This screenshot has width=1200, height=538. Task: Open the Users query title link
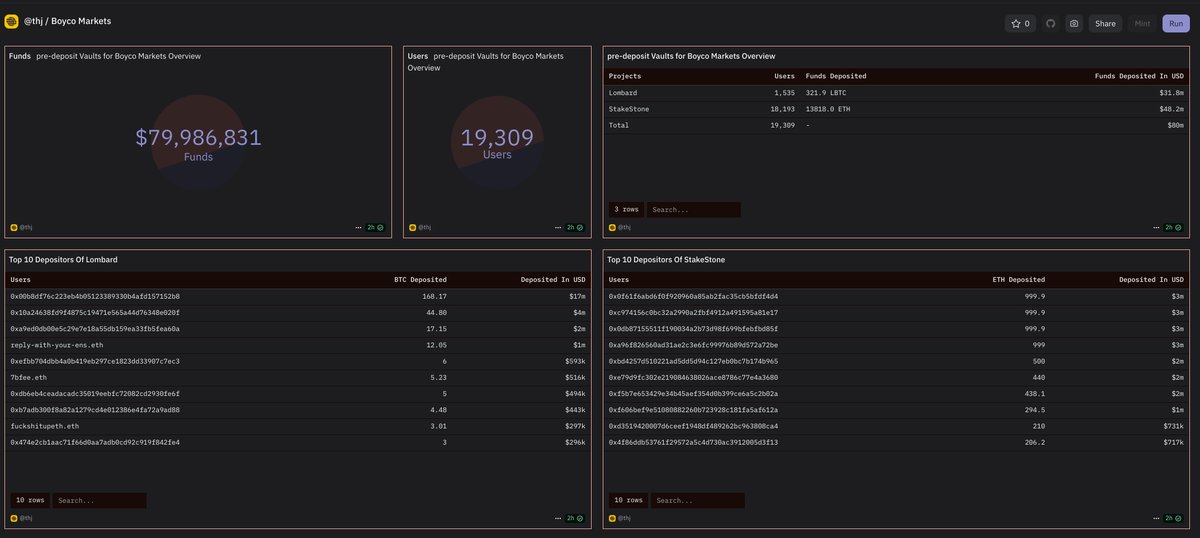[x=419, y=56]
